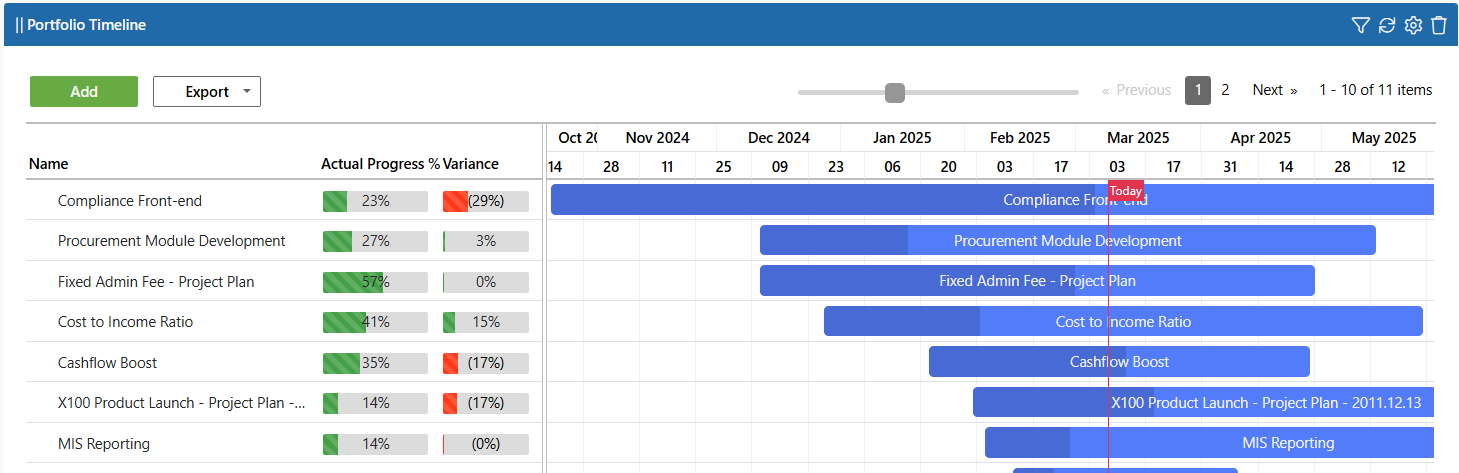Screen dimensions: 1459x473
Task: Click the Feb 2025 month header
Action: click(x=1020, y=138)
